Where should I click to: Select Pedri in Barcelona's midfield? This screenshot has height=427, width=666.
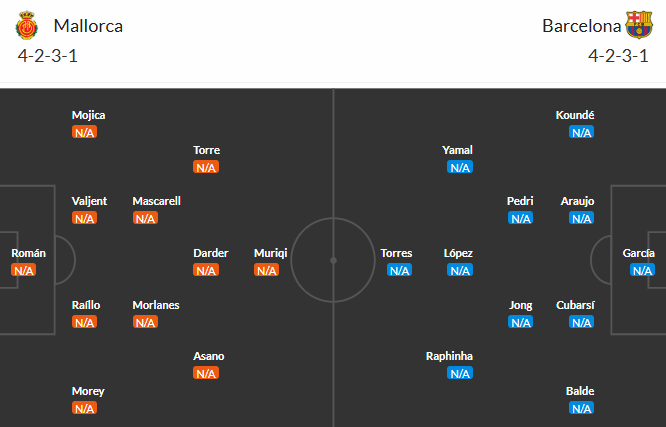tap(520, 201)
